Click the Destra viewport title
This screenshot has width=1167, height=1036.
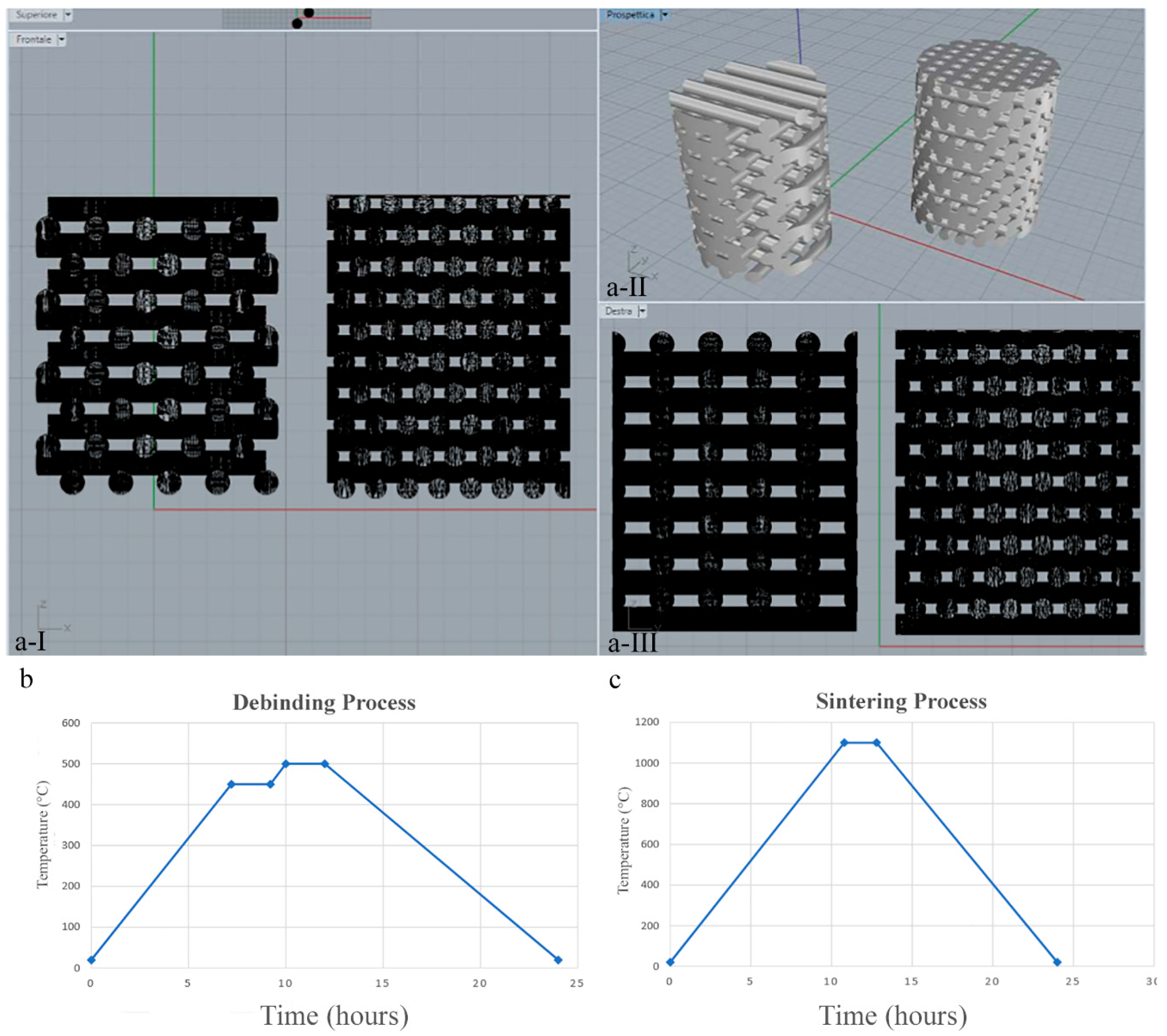618,311
